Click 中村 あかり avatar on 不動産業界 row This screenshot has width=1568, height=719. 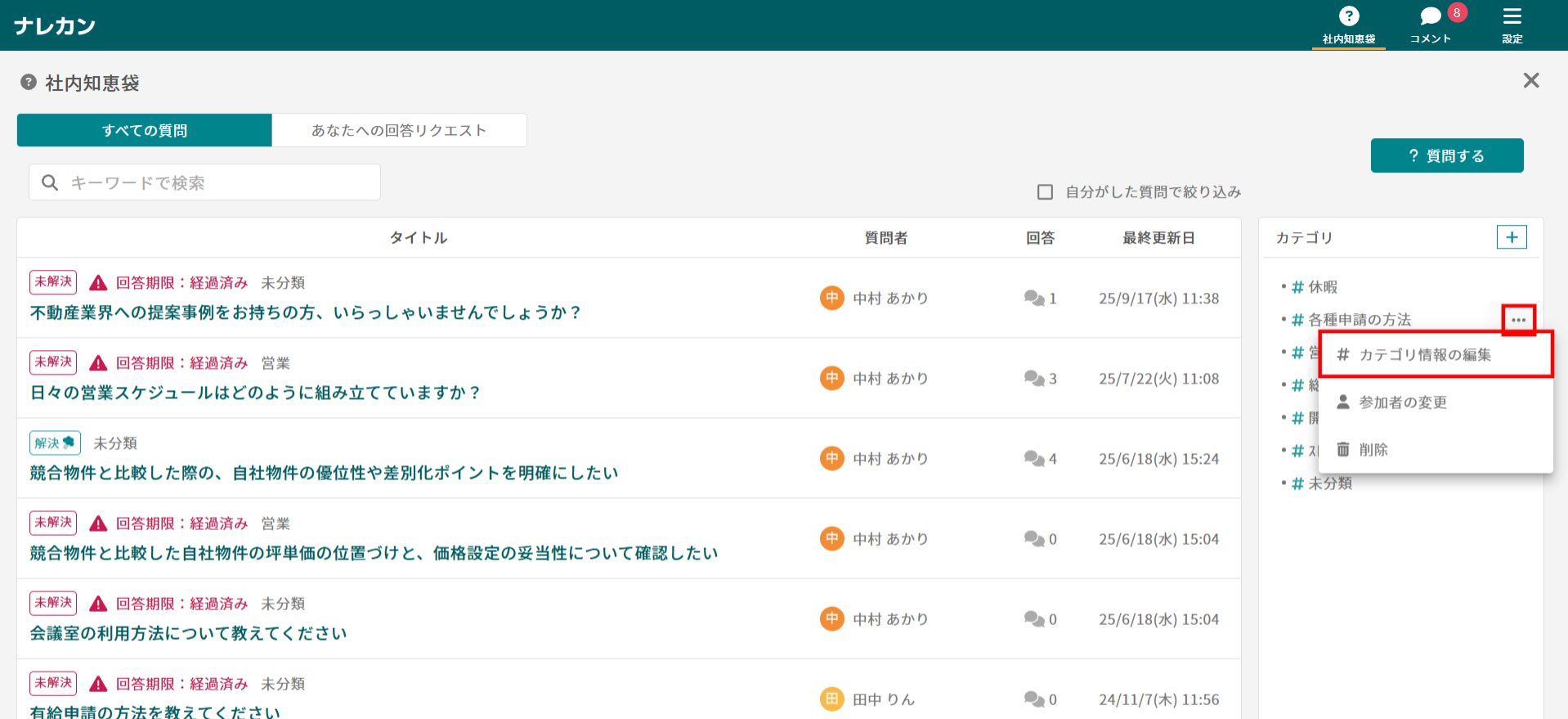[831, 298]
